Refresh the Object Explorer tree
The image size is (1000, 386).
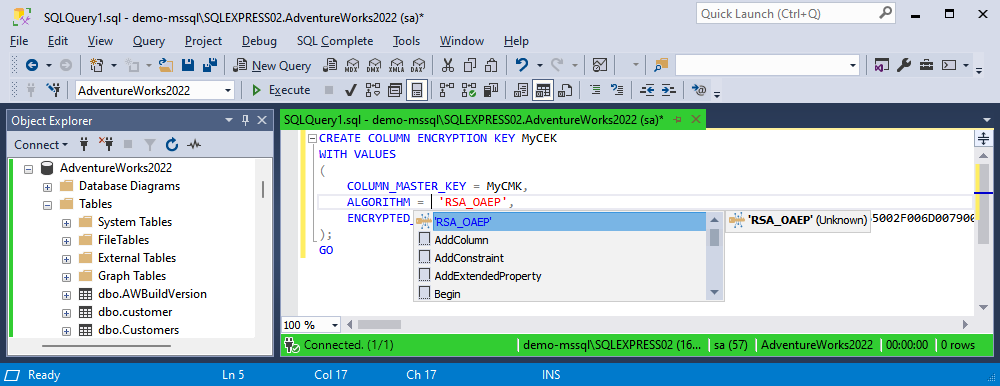pos(172,145)
